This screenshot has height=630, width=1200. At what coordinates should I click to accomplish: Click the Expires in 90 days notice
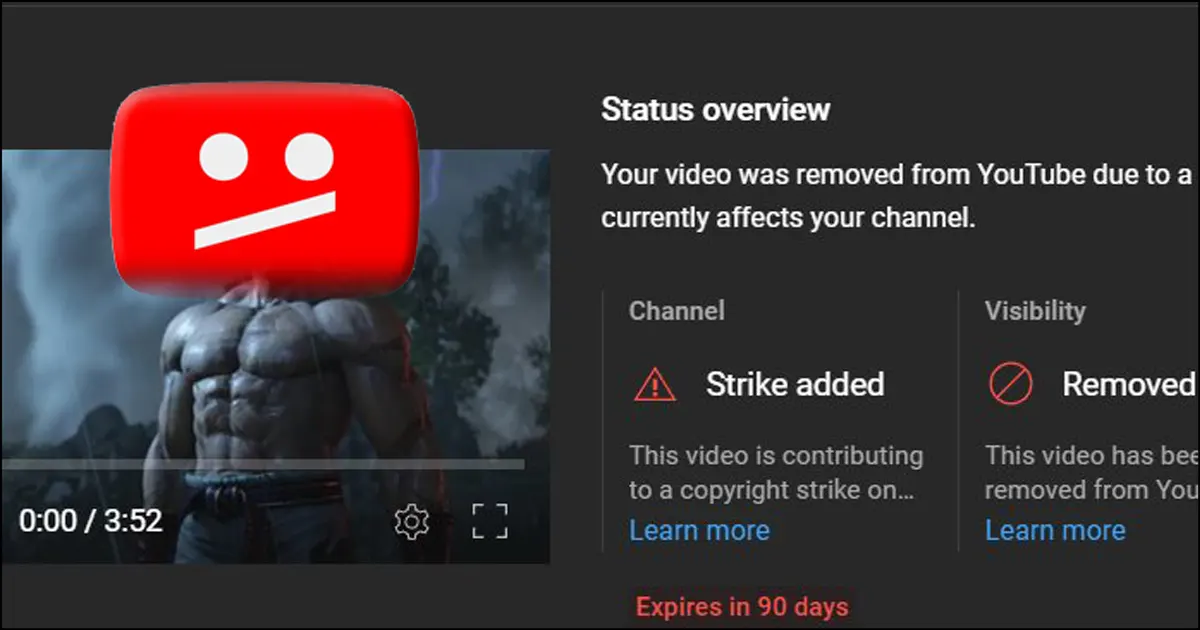pyautogui.click(x=742, y=606)
